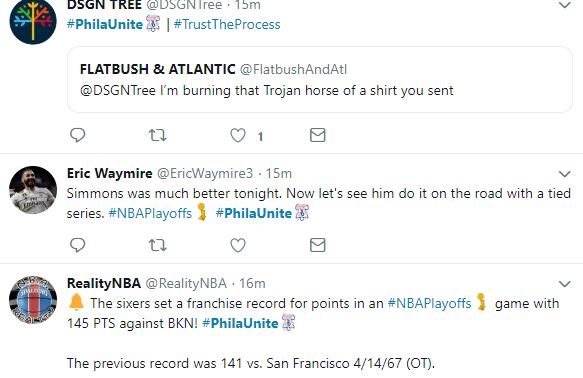Open #PhilaUnite hashtag in DSGN TREE tweet
Screen dimensions: 583x378
[105, 25]
